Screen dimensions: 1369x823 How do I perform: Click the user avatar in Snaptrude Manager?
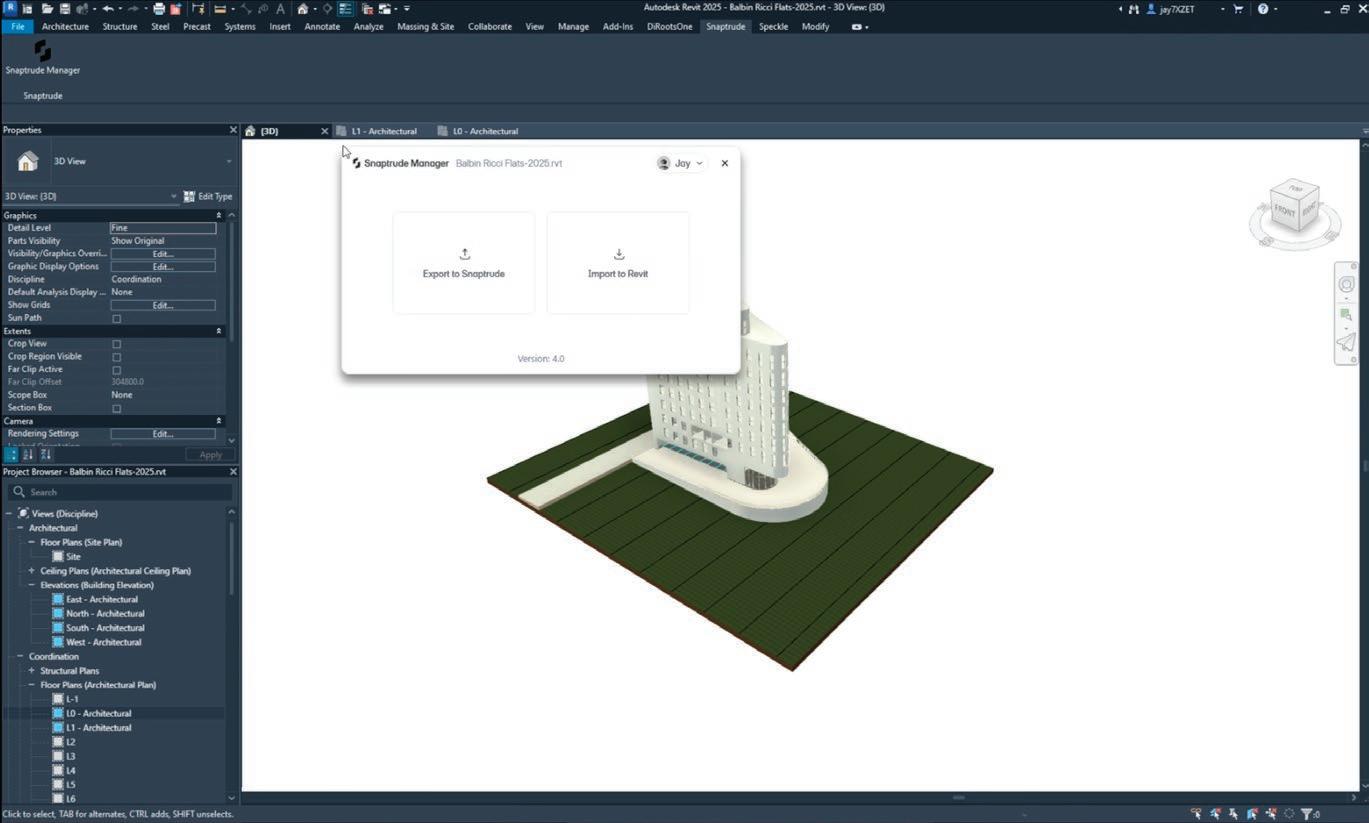tap(663, 163)
